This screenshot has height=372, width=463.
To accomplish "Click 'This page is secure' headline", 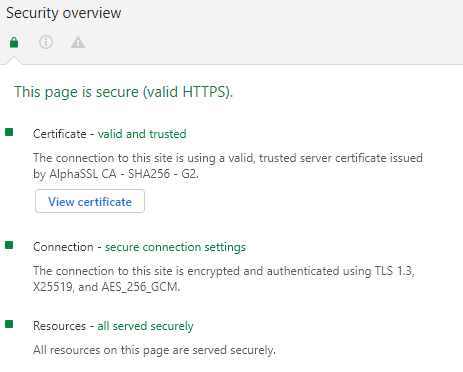I will click(124, 92).
